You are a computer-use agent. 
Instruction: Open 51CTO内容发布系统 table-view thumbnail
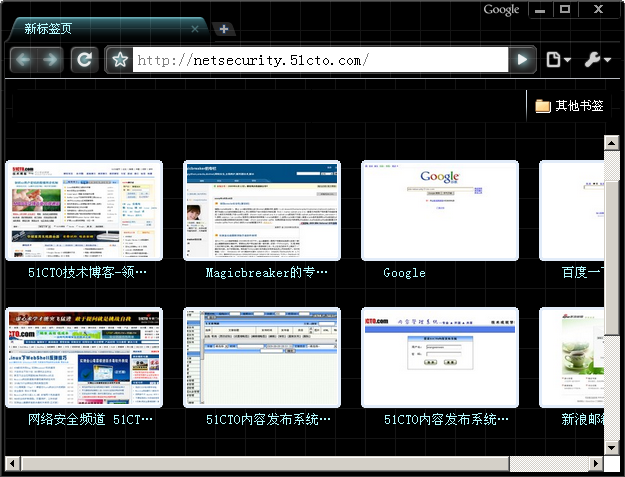pos(262,357)
